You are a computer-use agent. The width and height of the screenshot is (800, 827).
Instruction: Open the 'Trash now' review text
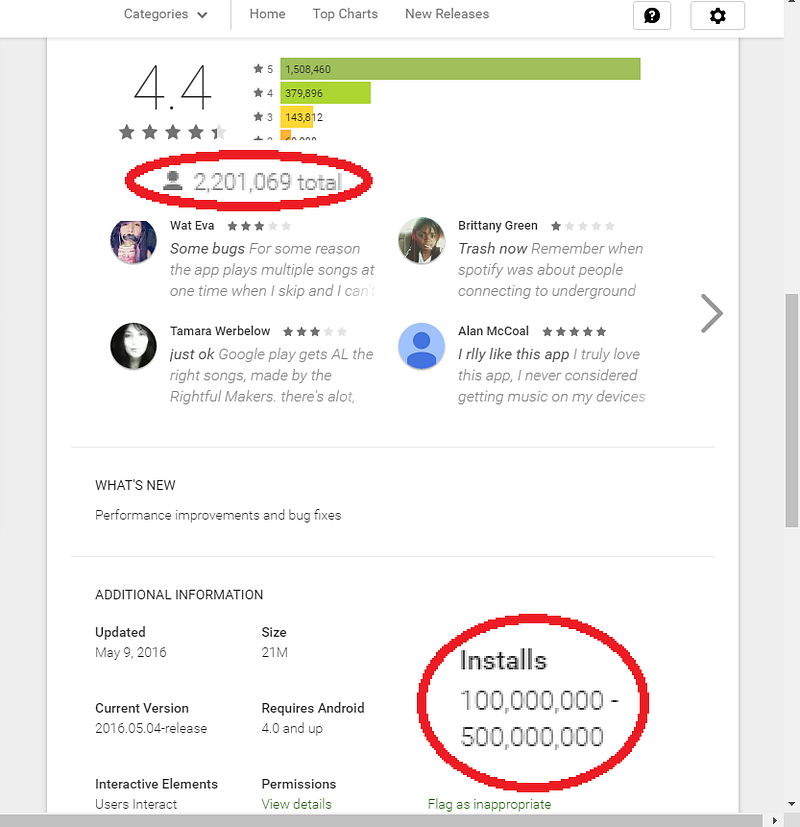551,270
